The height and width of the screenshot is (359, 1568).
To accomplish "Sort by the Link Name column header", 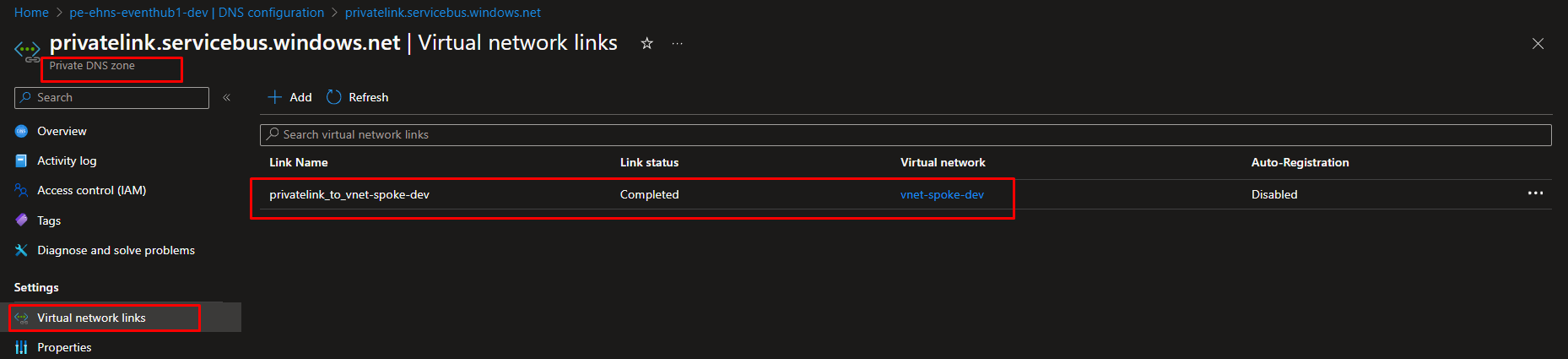I will point(299,162).
